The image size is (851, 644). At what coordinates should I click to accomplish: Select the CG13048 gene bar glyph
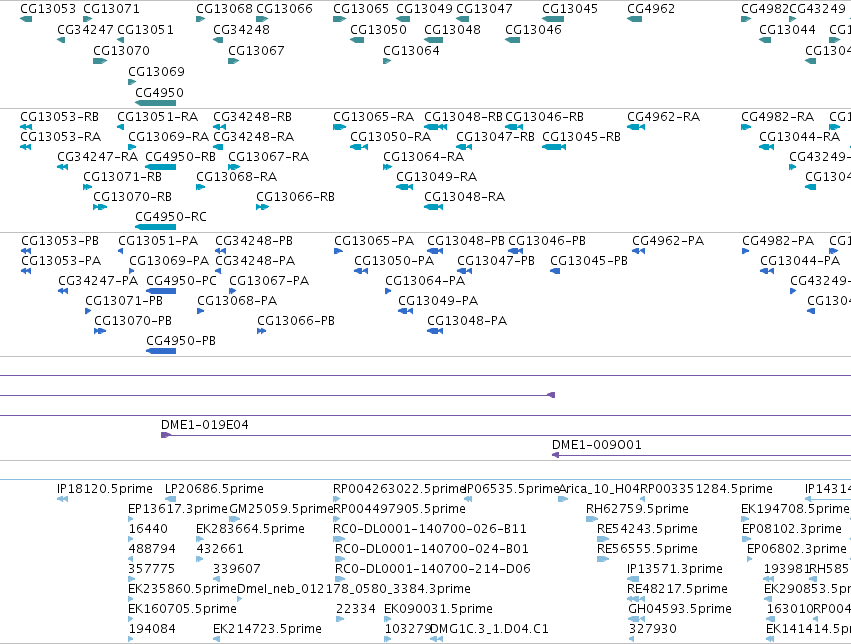pos(434,40)
